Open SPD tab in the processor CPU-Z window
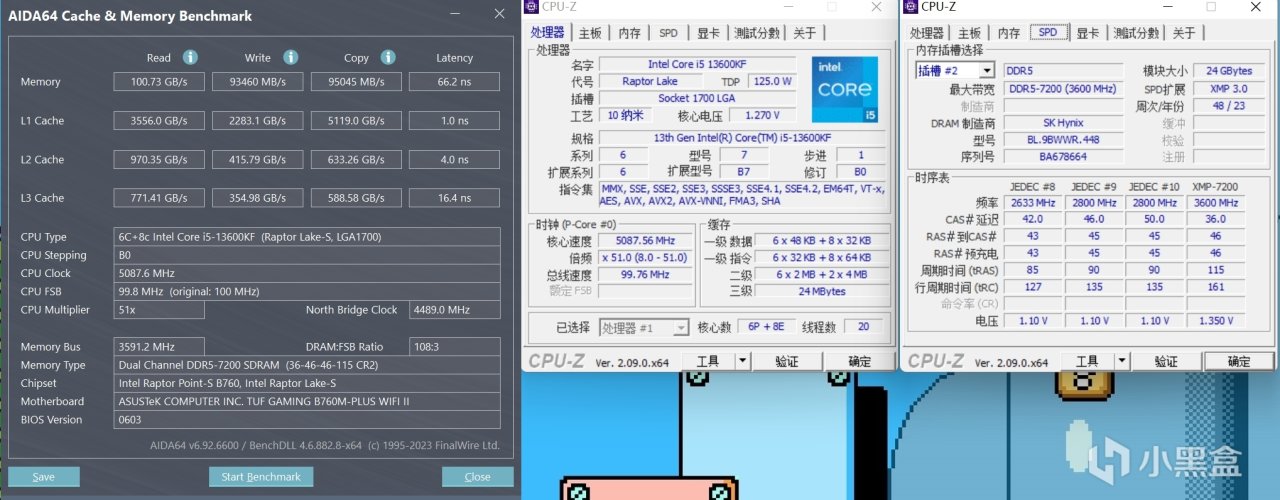The height and width of the screenshot is (500, 1280). coord(668,33)
